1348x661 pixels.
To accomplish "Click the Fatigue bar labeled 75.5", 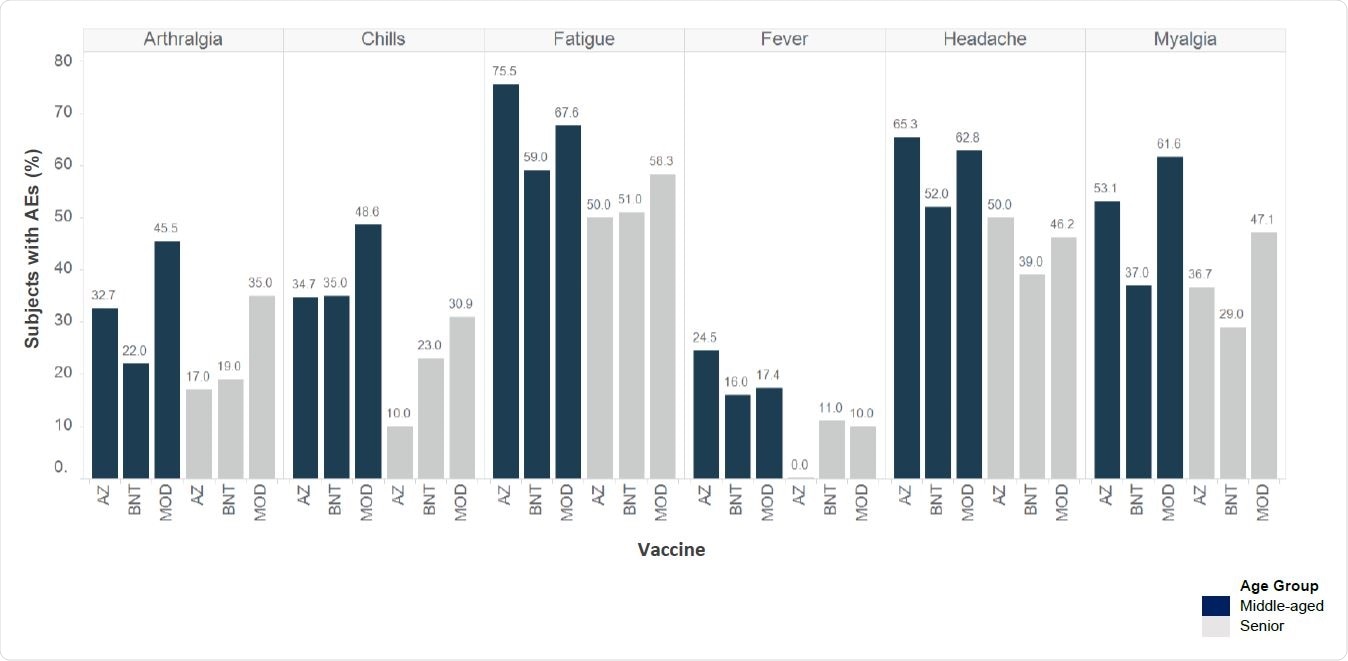I will (x=506, y=281).
